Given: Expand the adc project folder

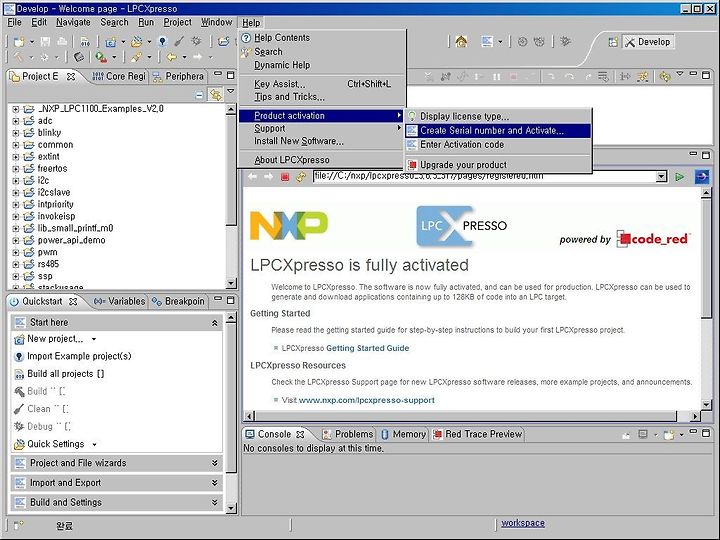Looking at the screenshot, I should [16, 121].
